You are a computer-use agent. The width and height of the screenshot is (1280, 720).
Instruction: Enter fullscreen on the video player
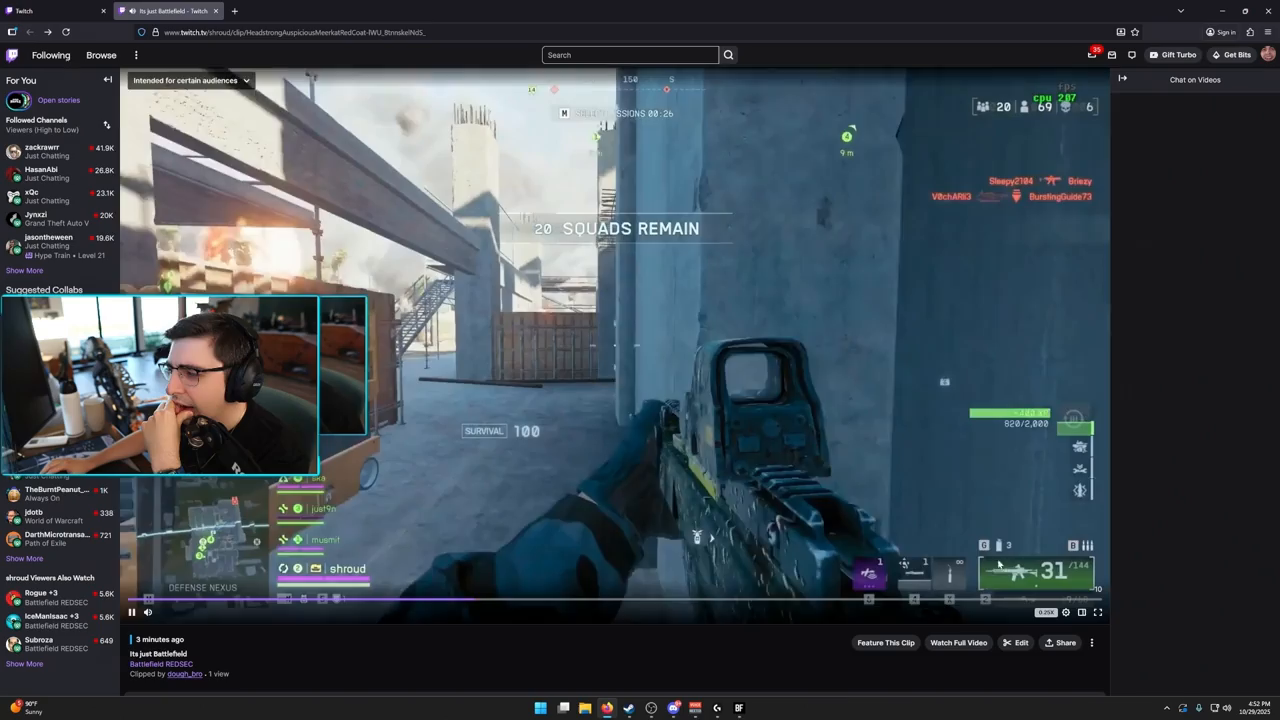point(1097,613)
